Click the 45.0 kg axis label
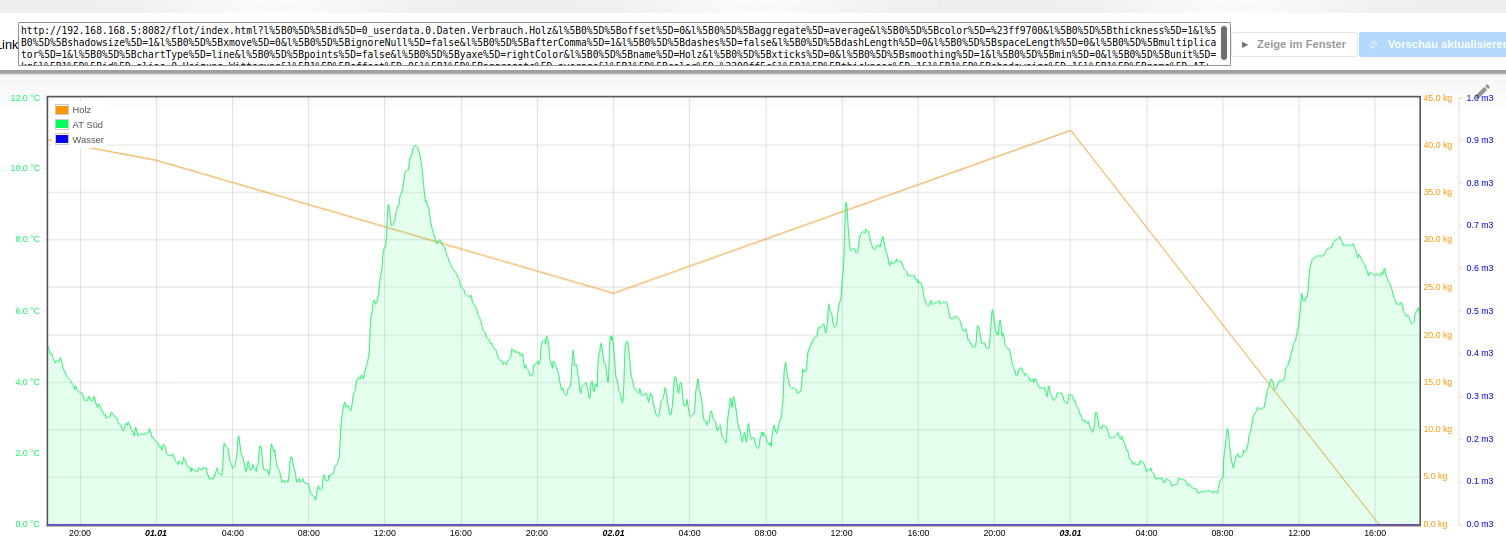This screenshot has height=548, width=1506. (x=1437, y=98)
